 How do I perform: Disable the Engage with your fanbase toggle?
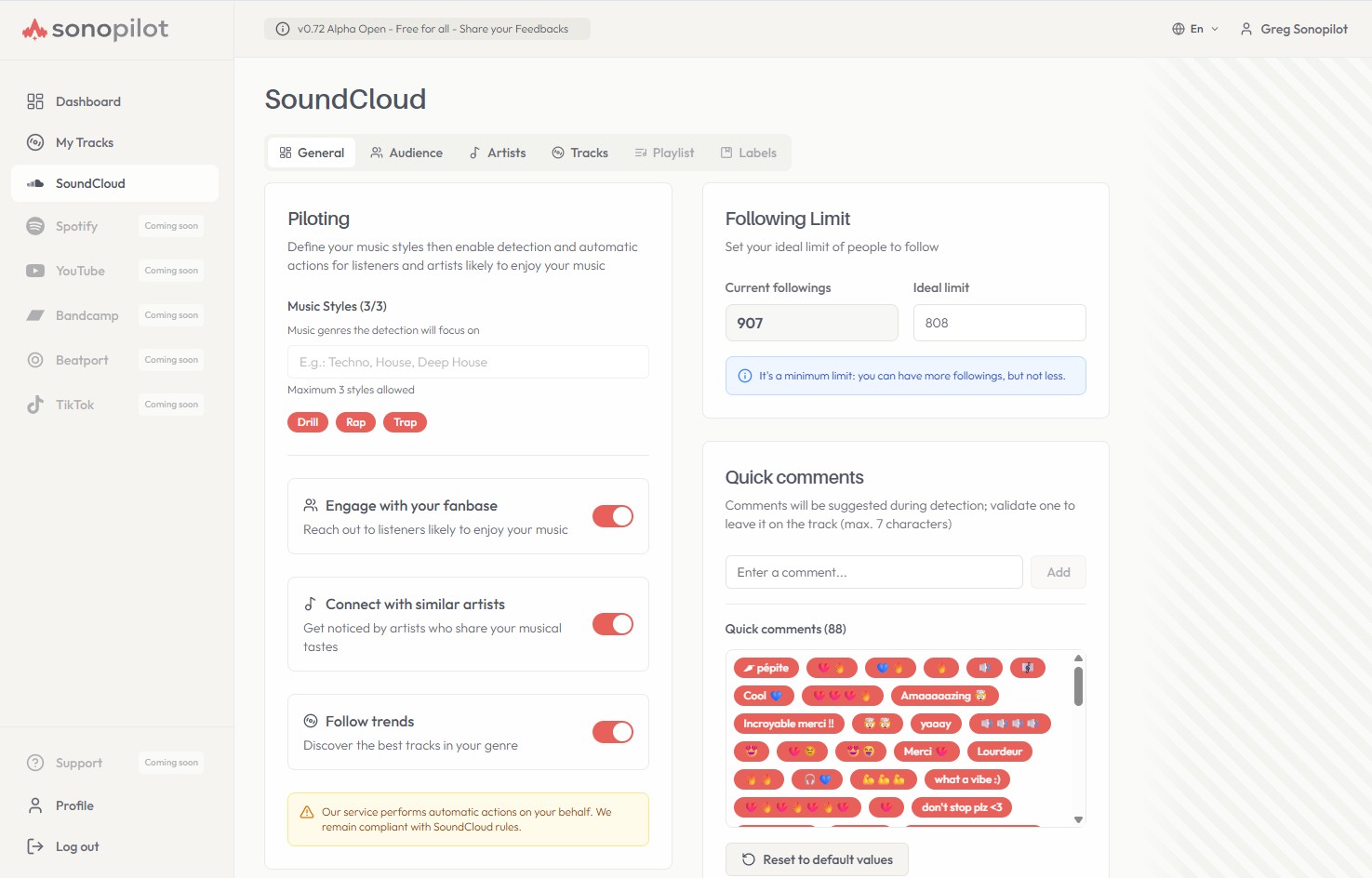click(612, 516)
